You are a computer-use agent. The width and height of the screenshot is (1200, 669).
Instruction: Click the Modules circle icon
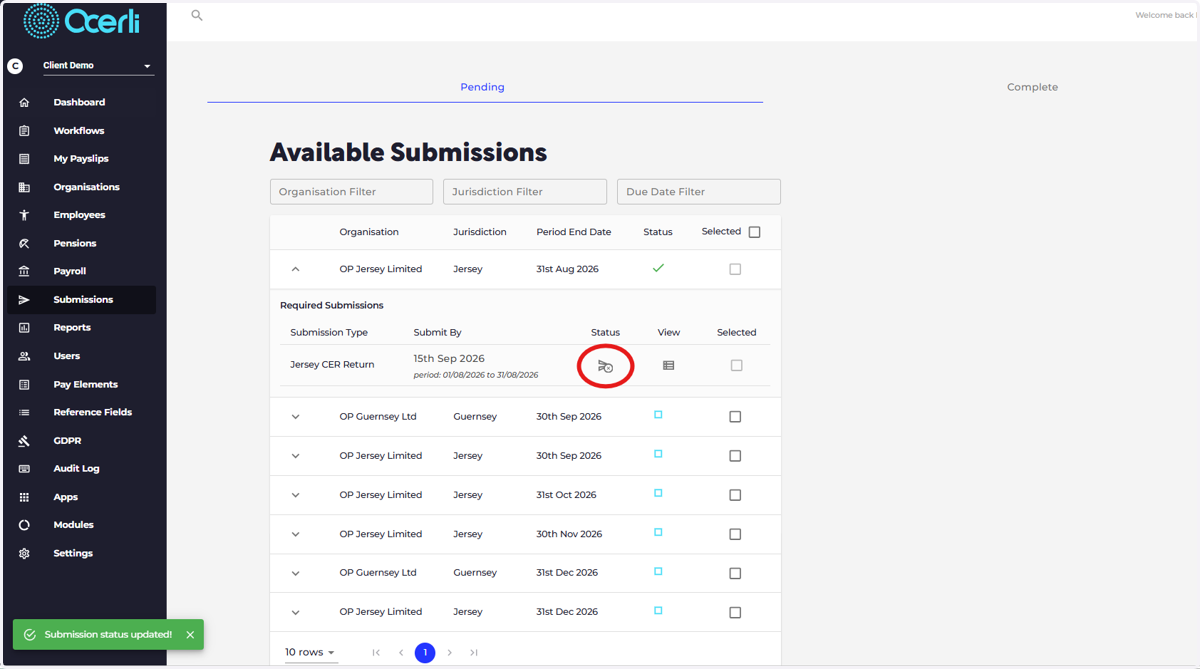coord(24,525)
